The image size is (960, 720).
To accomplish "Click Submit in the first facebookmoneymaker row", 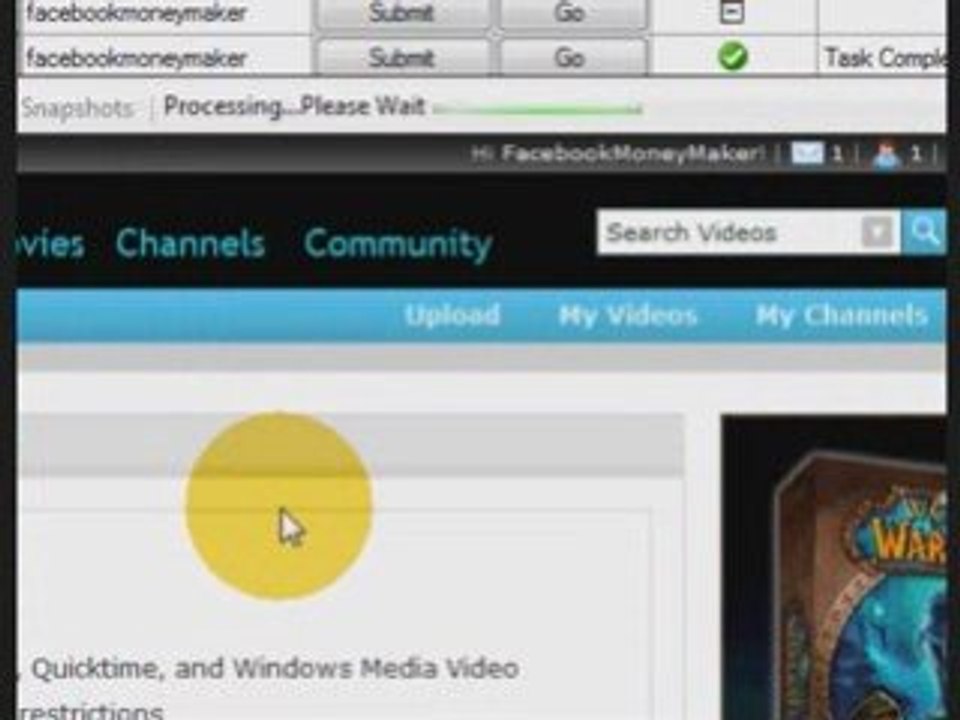I will pos(402,13).
